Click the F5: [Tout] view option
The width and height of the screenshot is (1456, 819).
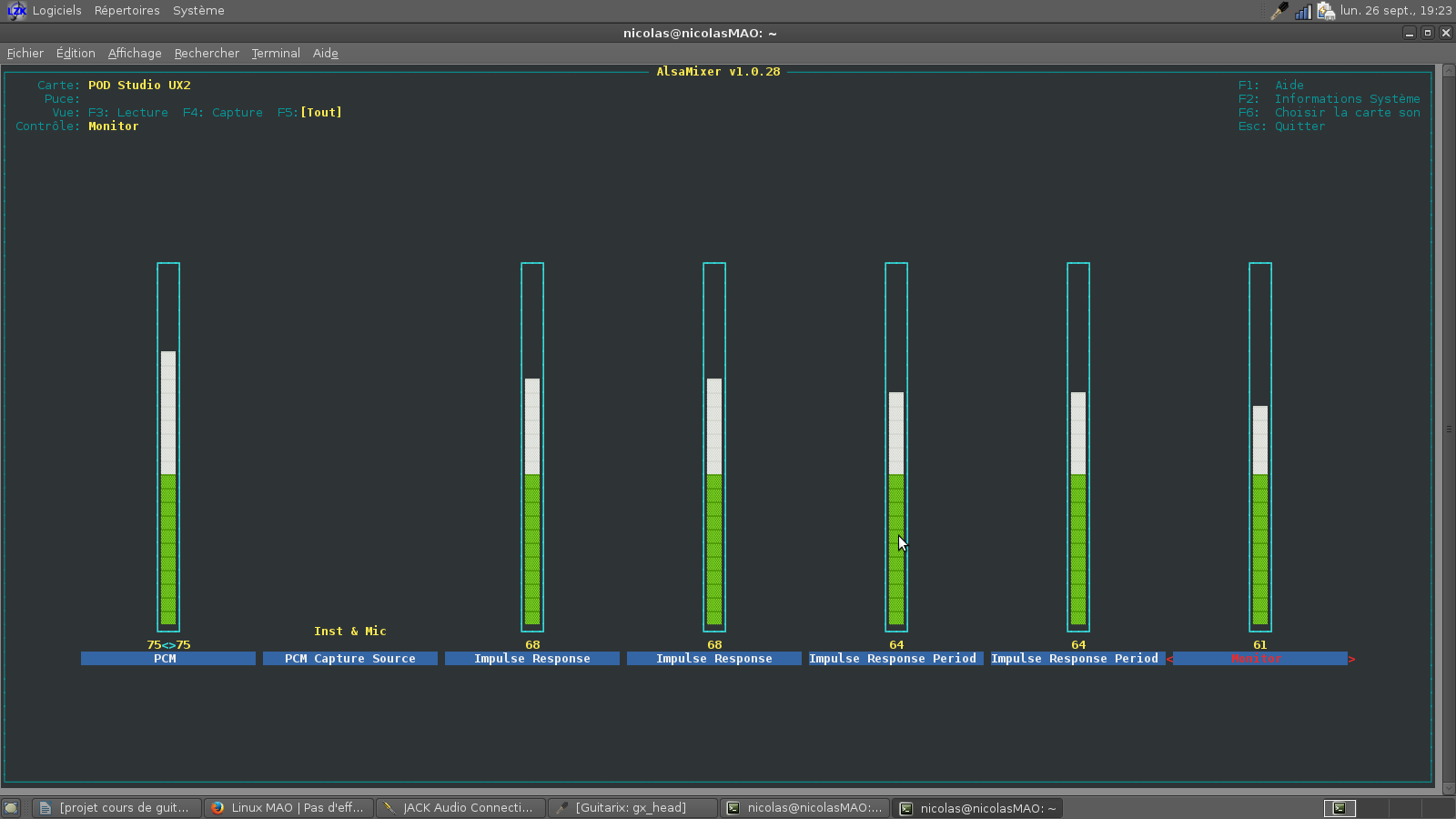coord(310,113)
